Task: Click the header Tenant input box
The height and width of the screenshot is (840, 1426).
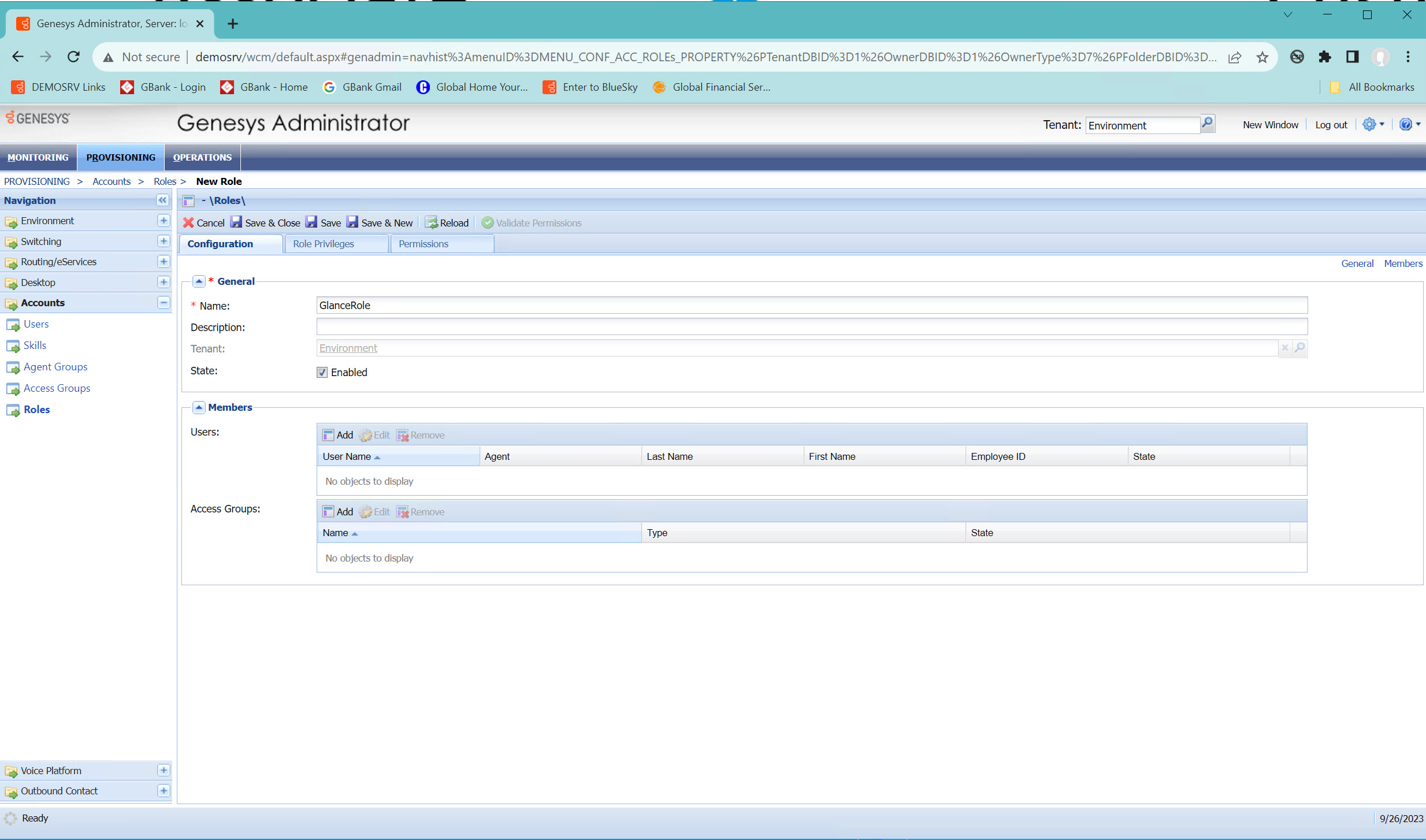Action: point(1142,125)
